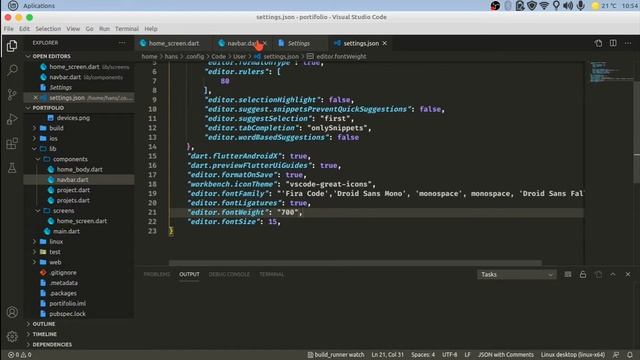The width and height of the screenshot is (640, 360).
Task: Switch to the Settings editor tab
Action: (299, 43)
